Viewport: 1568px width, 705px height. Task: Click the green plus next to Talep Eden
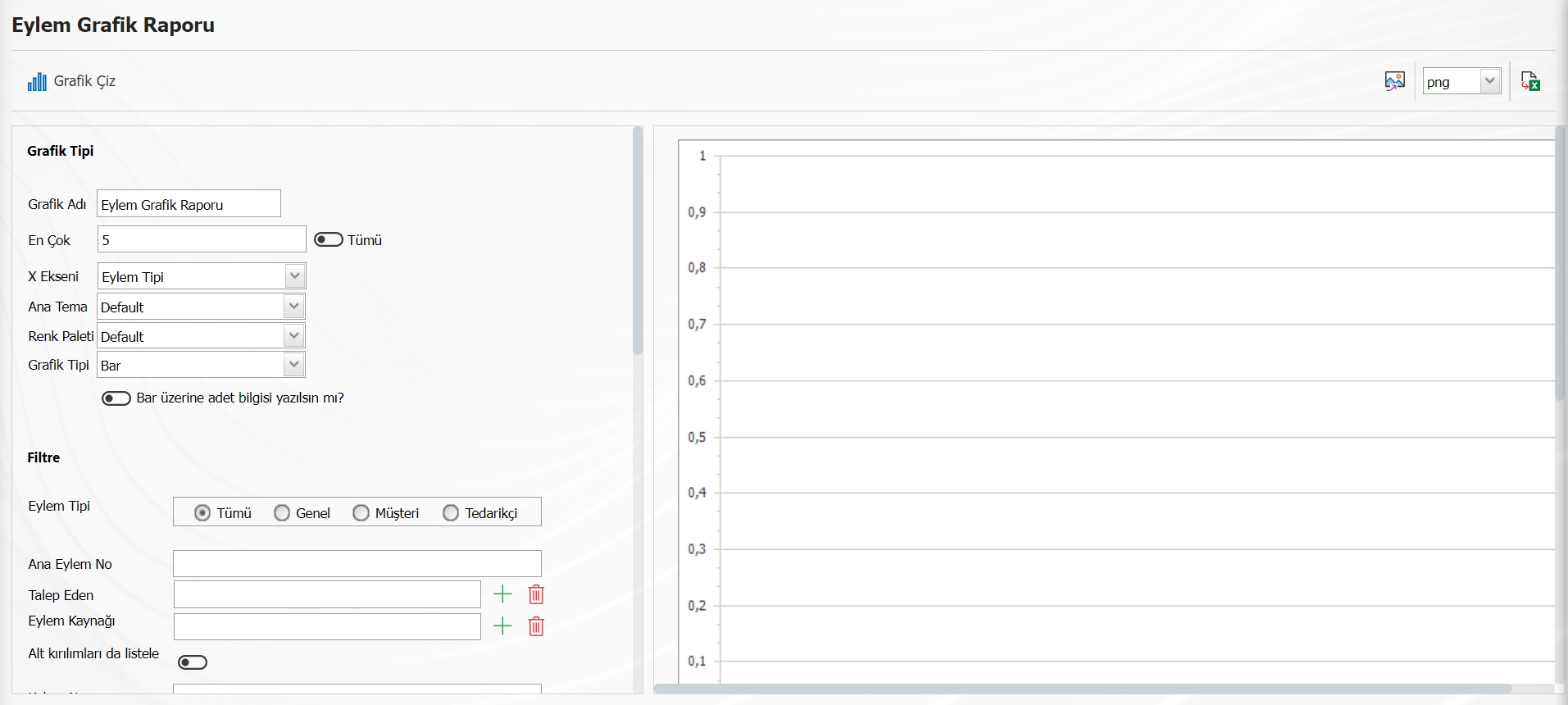point(502,594)
